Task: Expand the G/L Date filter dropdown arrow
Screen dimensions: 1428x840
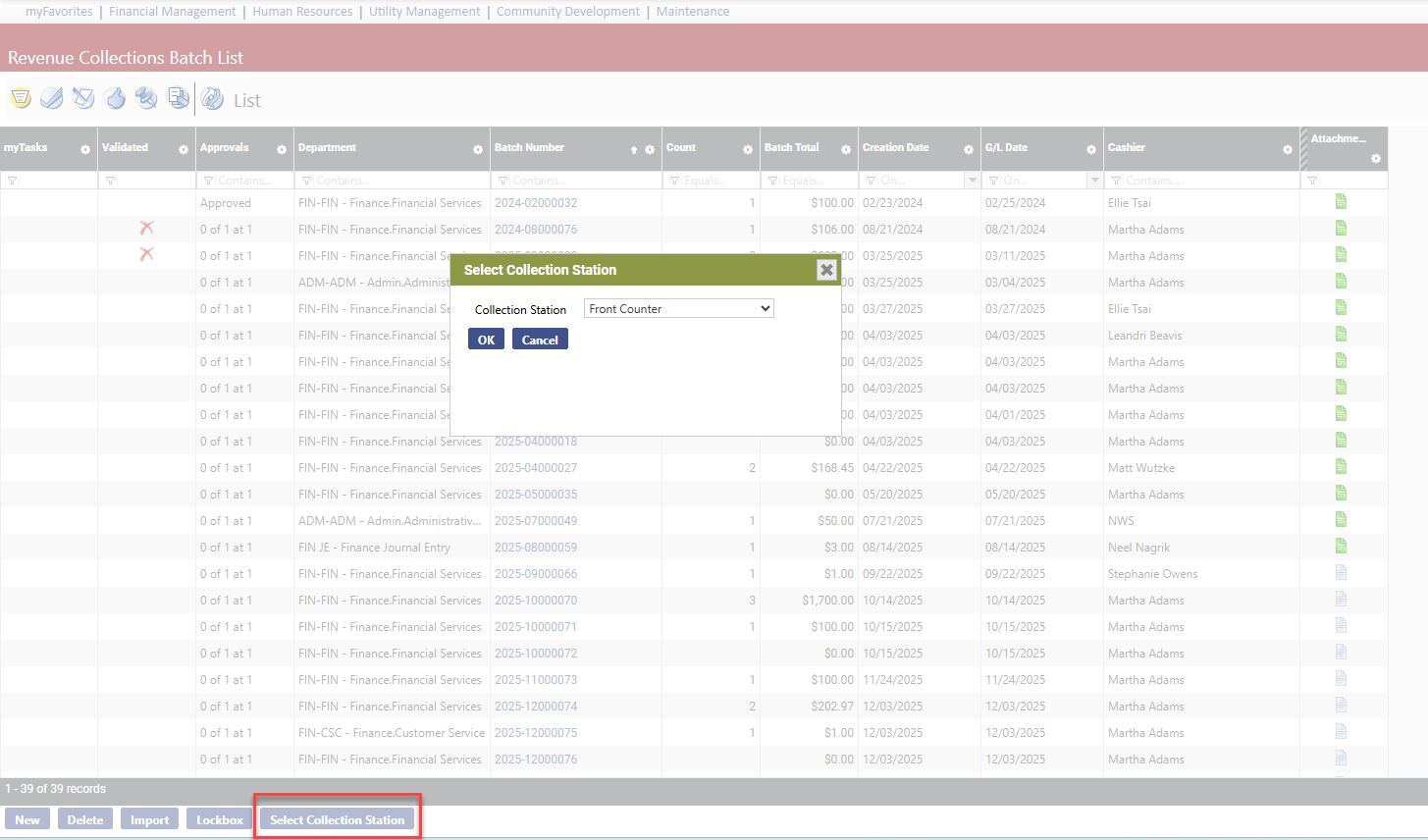Action: [x=1094, y=181]
